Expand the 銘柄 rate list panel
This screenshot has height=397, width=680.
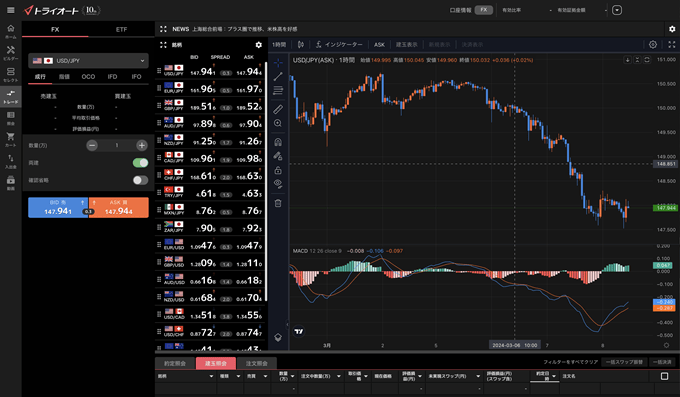163,45
